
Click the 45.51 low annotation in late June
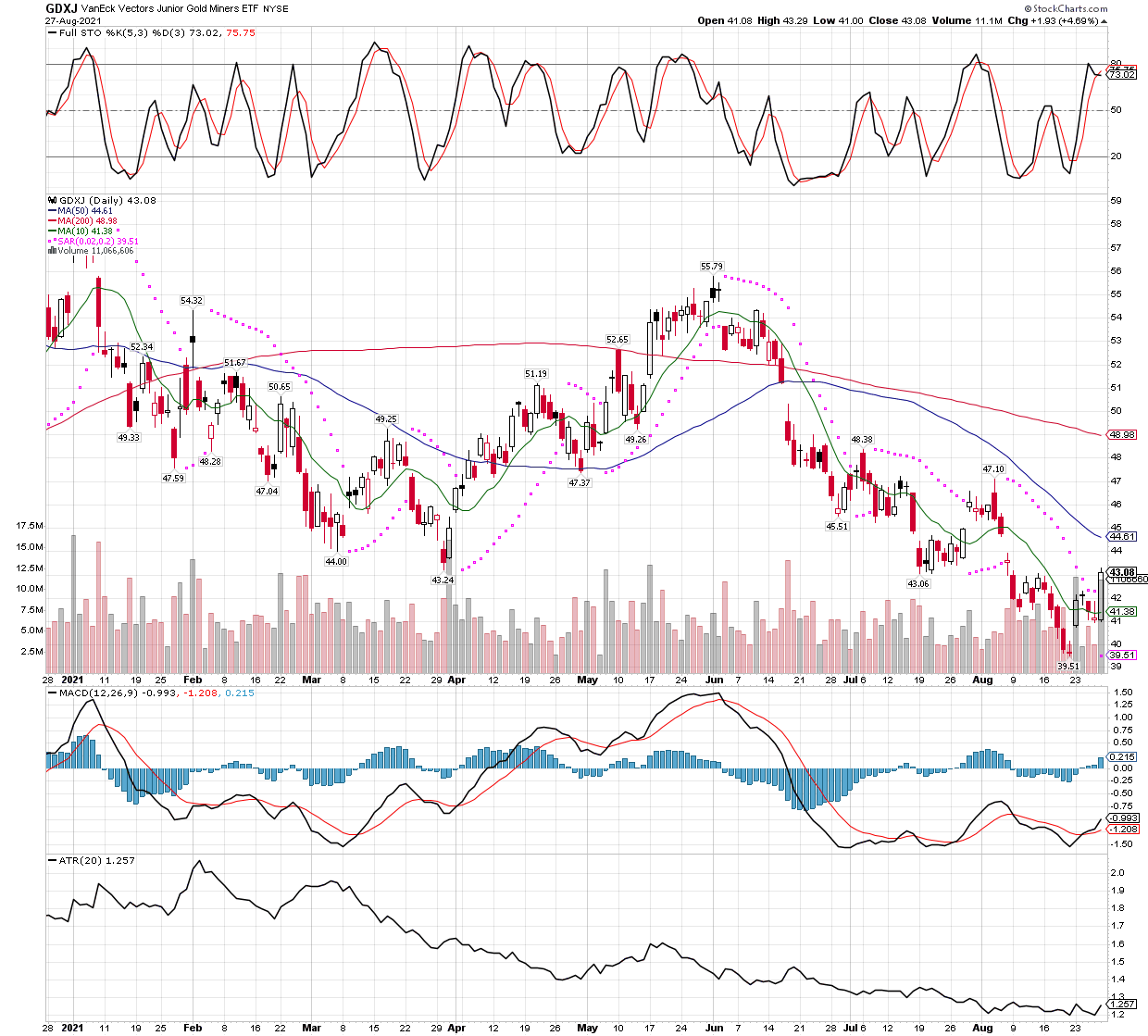point(837,526)
